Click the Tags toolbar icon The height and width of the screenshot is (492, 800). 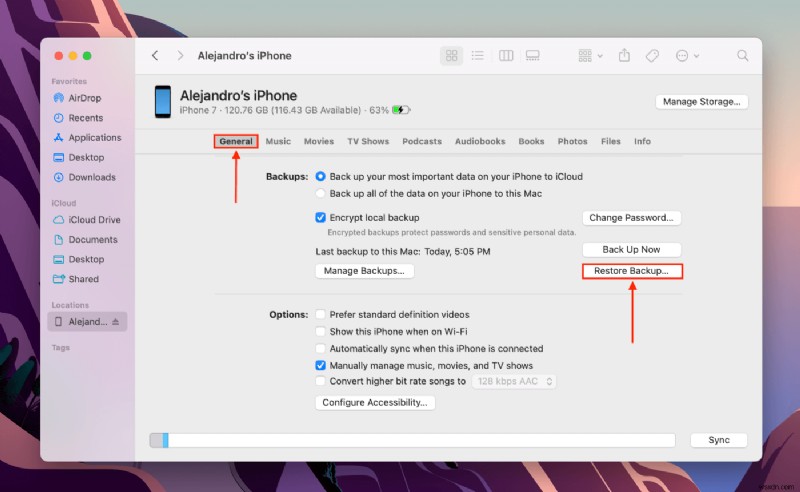click(x=652, y=56)
